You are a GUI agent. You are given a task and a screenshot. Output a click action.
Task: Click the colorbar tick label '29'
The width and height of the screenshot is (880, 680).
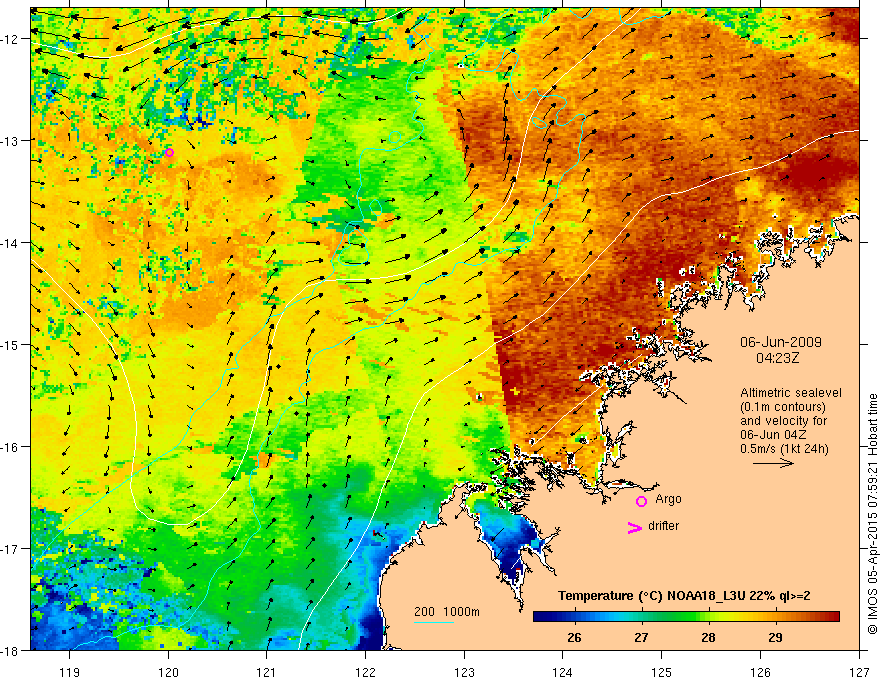(x=775, y=638)
